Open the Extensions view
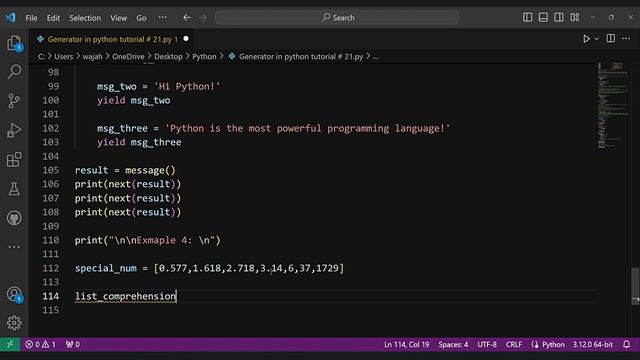This screenshot has height=360, width=640. tap(14, 160)
